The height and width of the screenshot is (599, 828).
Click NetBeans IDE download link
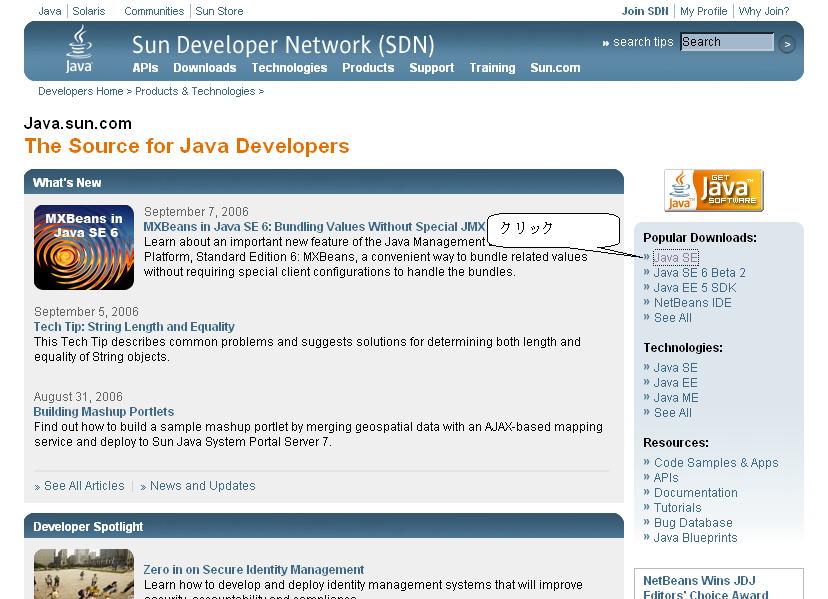[693, 303]
